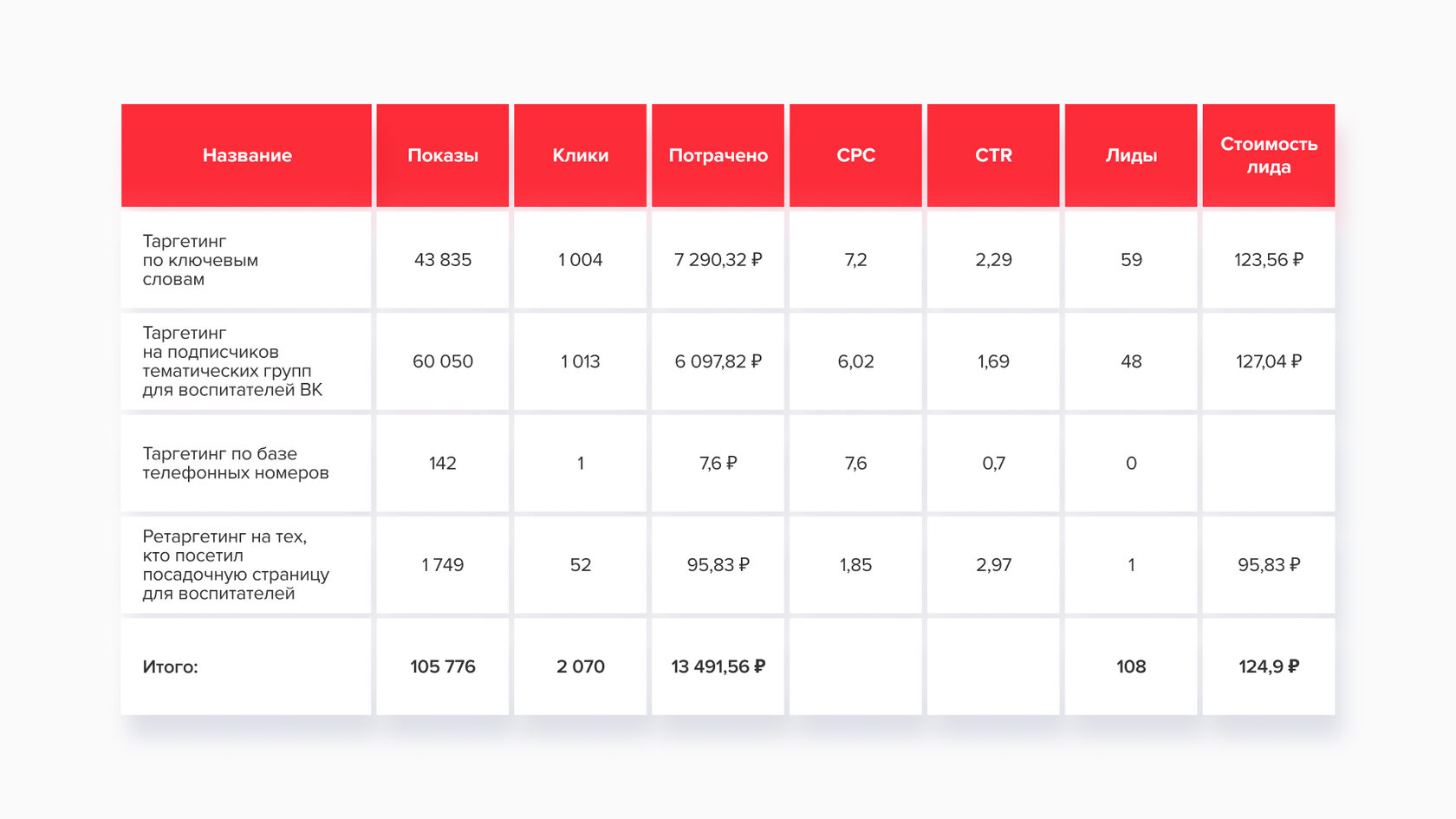
Task: Select the CTR value 1,69
Action: (x=993, y=361)
